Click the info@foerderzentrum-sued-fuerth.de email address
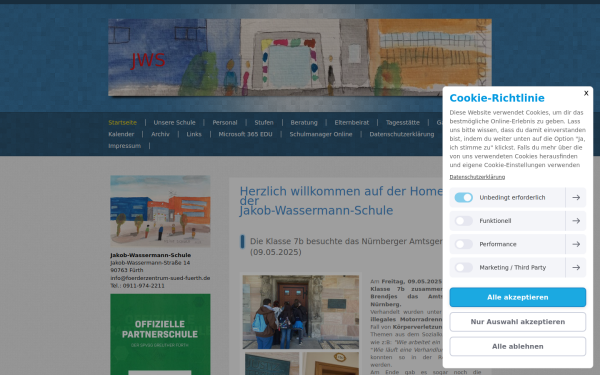Screen dimensions: 600x375 pos(160,278)
